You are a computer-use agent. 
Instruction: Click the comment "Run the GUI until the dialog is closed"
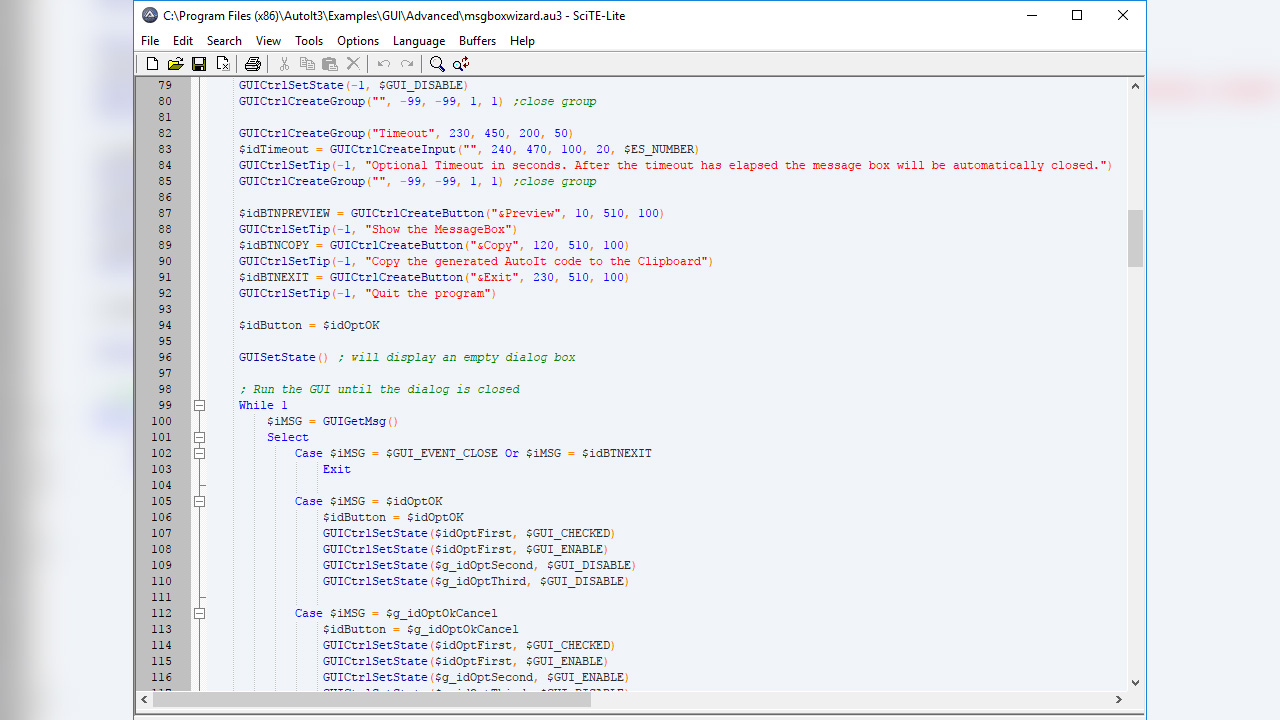pyautogui.click(x=379, y=389)
